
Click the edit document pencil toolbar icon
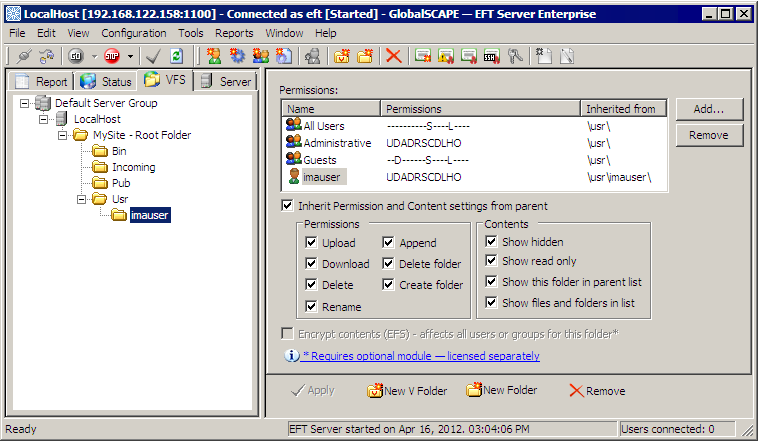click(x=567, y=57)
